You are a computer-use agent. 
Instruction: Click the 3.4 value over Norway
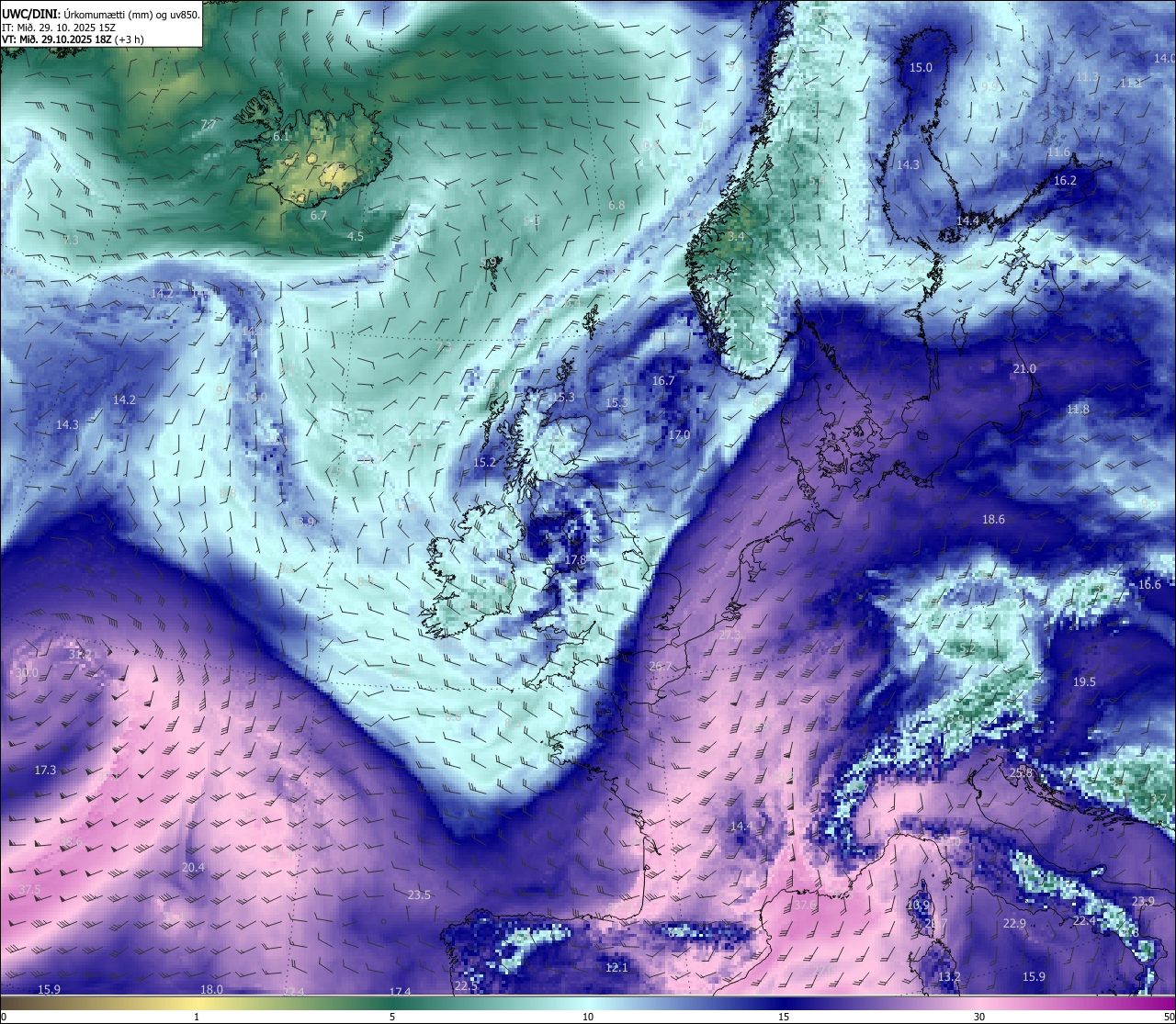click(736, 236)
